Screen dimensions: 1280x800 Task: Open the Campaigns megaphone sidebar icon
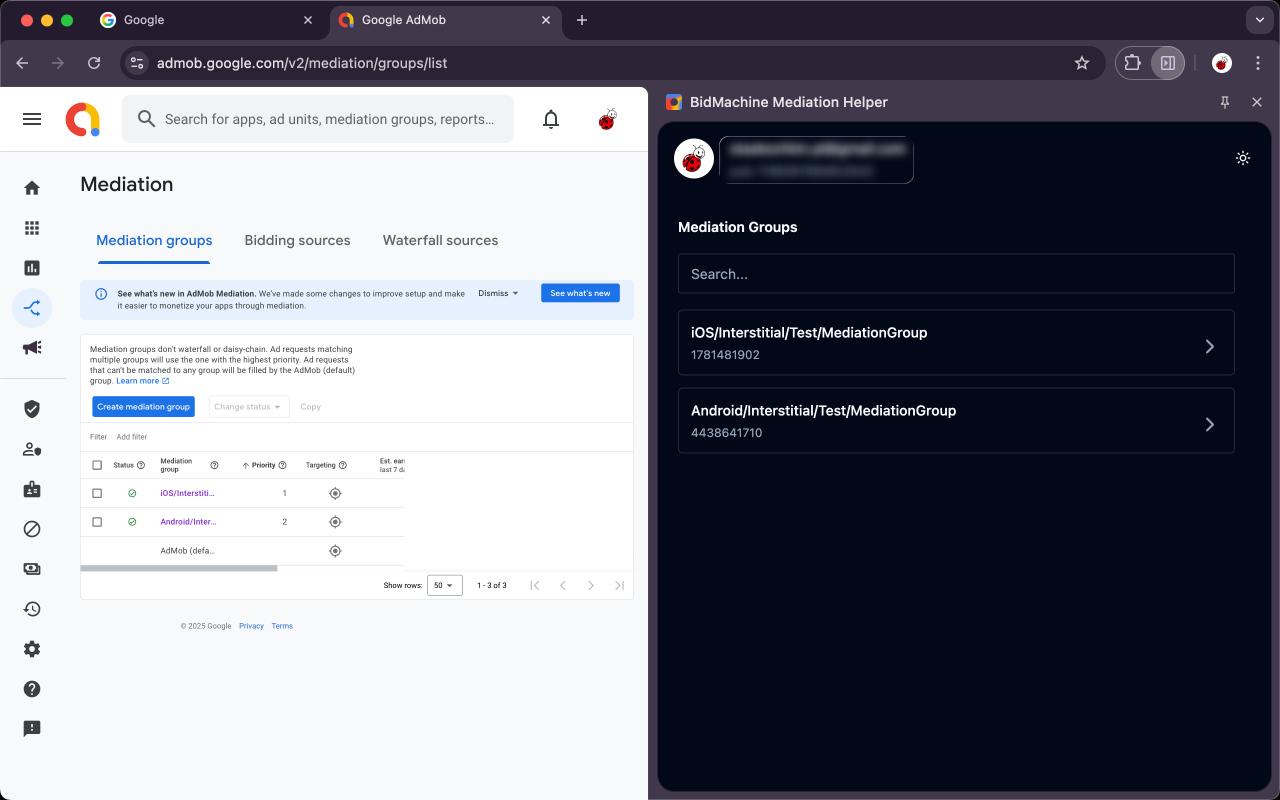32,348
